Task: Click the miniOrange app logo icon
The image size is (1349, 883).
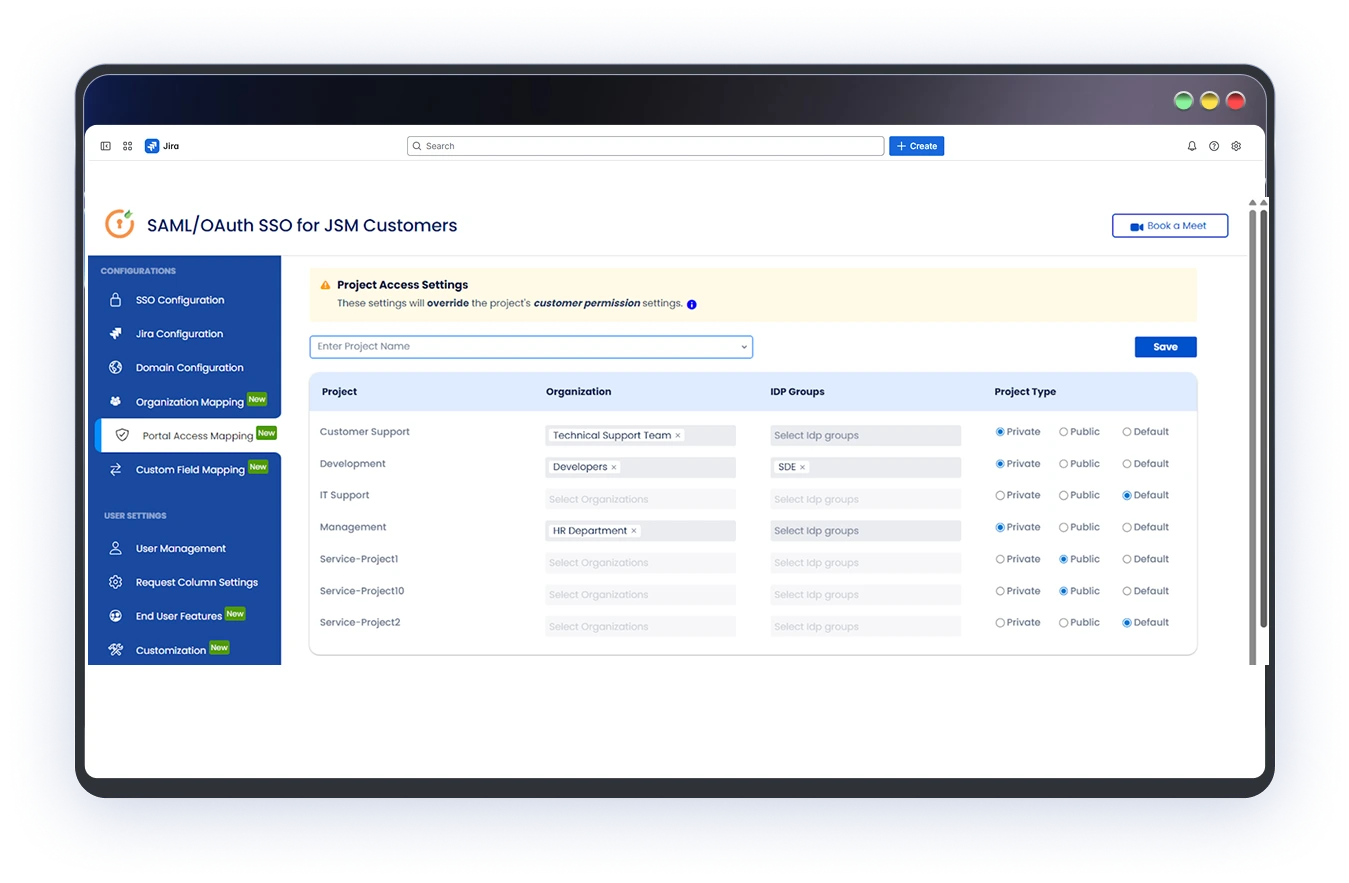Action: point(120,224)
